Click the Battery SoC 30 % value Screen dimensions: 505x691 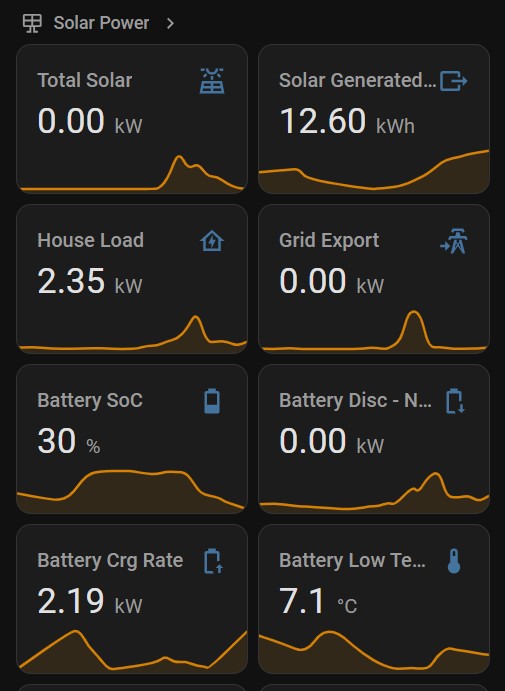tap(69, 441)
